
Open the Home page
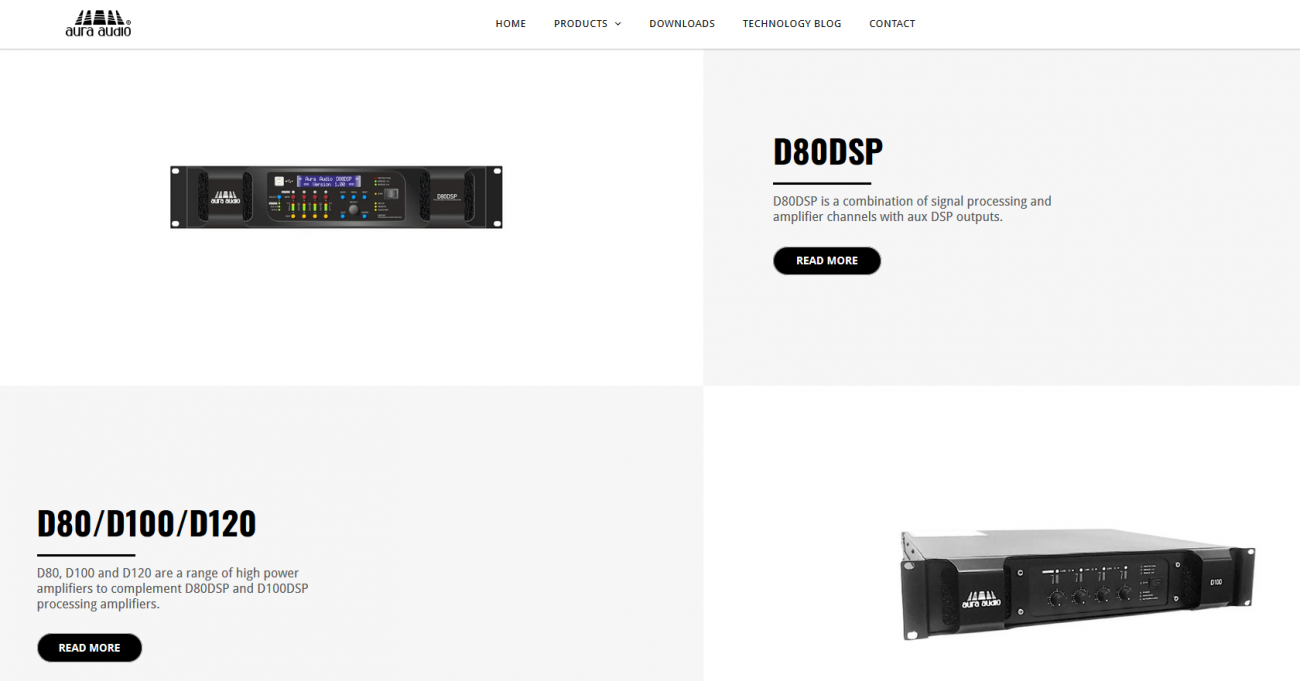510,23
